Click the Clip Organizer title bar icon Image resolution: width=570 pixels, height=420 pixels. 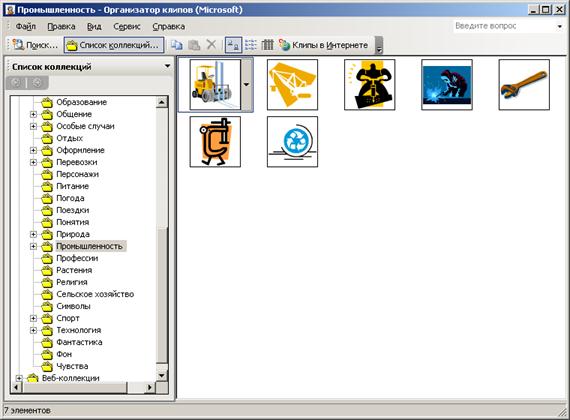[x=10, y=9]
